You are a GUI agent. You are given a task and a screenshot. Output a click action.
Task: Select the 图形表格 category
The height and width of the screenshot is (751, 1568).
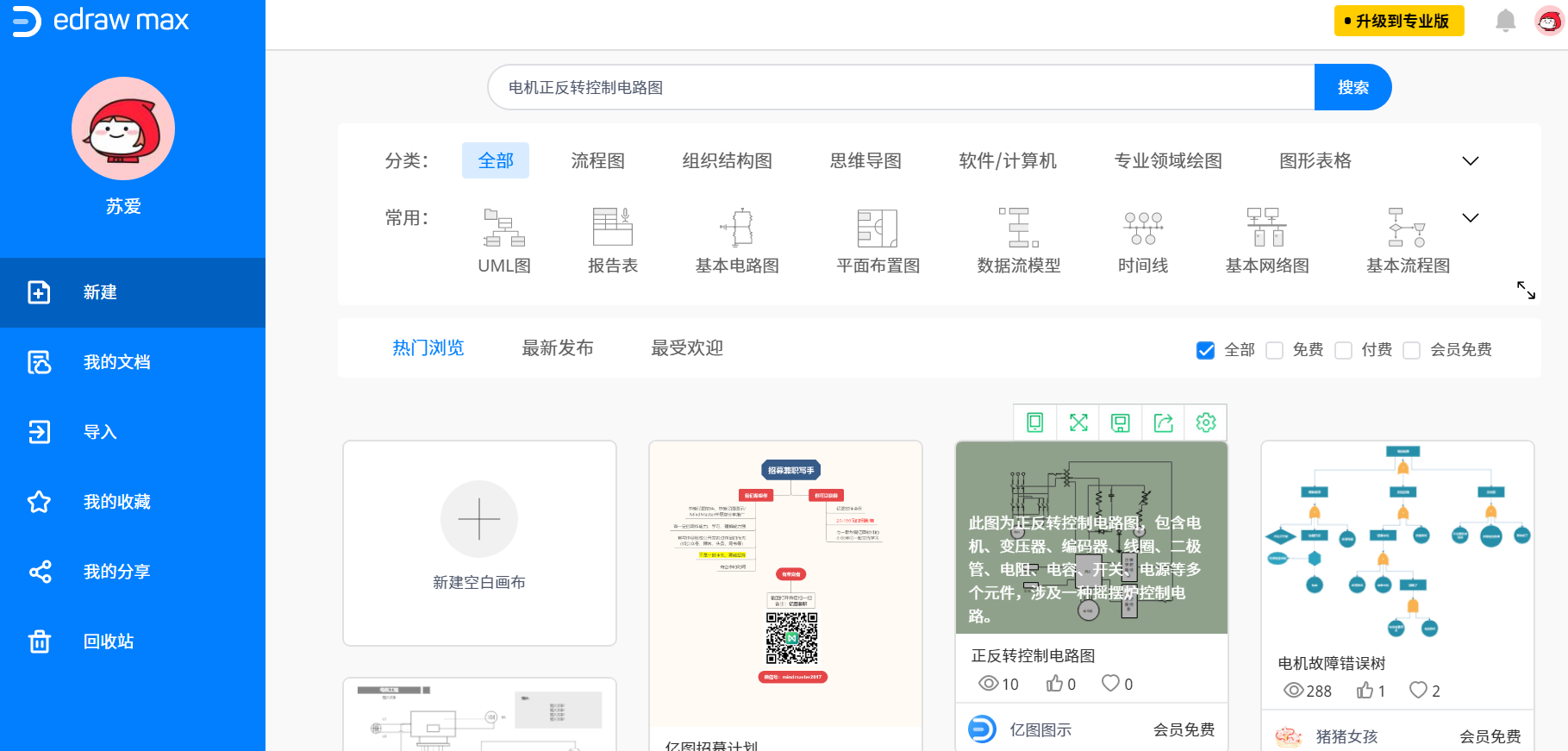[1315, 160]
